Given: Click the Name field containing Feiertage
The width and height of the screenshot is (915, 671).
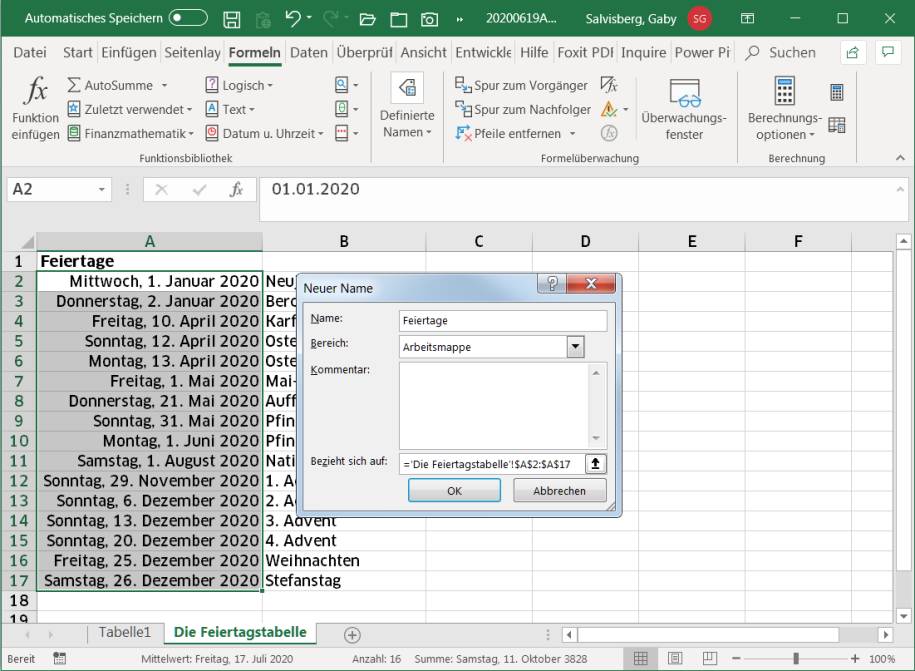Looking at the screenshot, I should point(503,320).
